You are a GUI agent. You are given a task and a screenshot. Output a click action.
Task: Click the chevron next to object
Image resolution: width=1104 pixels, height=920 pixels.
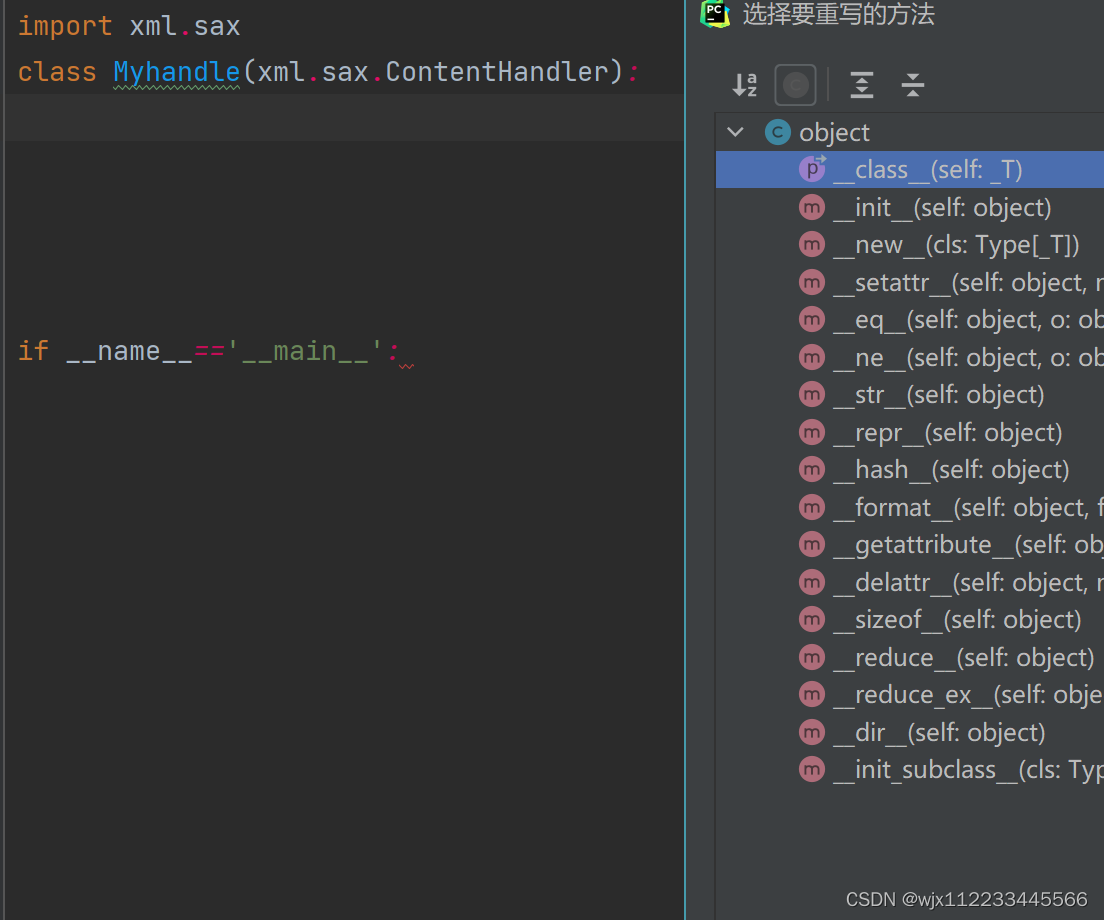pyautogui.click(x=736, y=131)
